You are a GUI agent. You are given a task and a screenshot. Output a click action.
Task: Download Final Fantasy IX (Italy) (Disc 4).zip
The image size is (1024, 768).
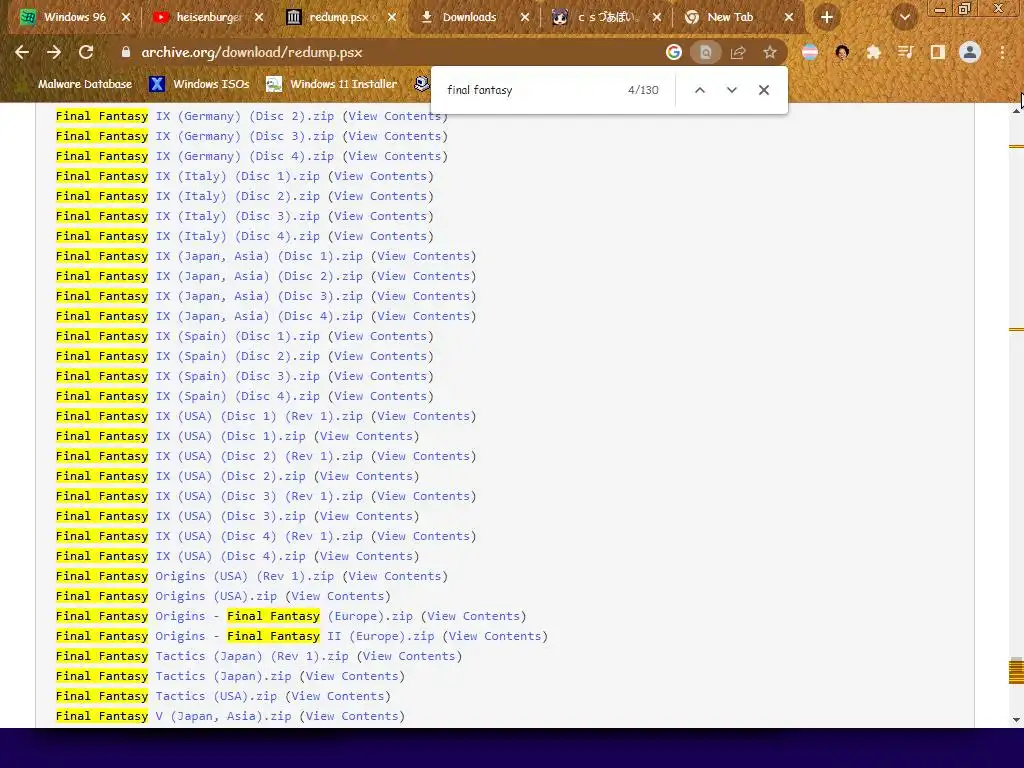click(x=187, y=236)
